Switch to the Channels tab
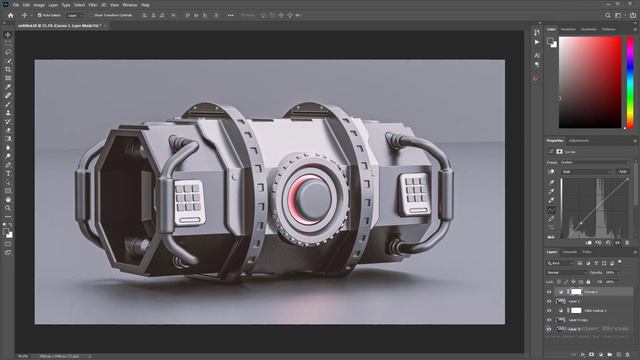This screenshot has width=640, height=360. pyautogui.click(x=570, y=252)
